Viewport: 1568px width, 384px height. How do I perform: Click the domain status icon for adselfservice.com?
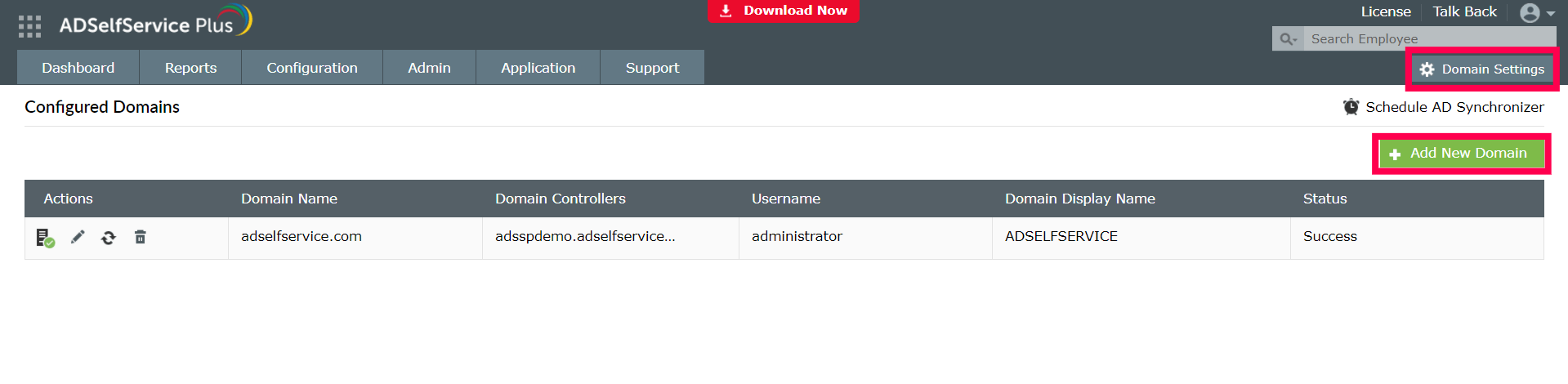tap(45, 238)
